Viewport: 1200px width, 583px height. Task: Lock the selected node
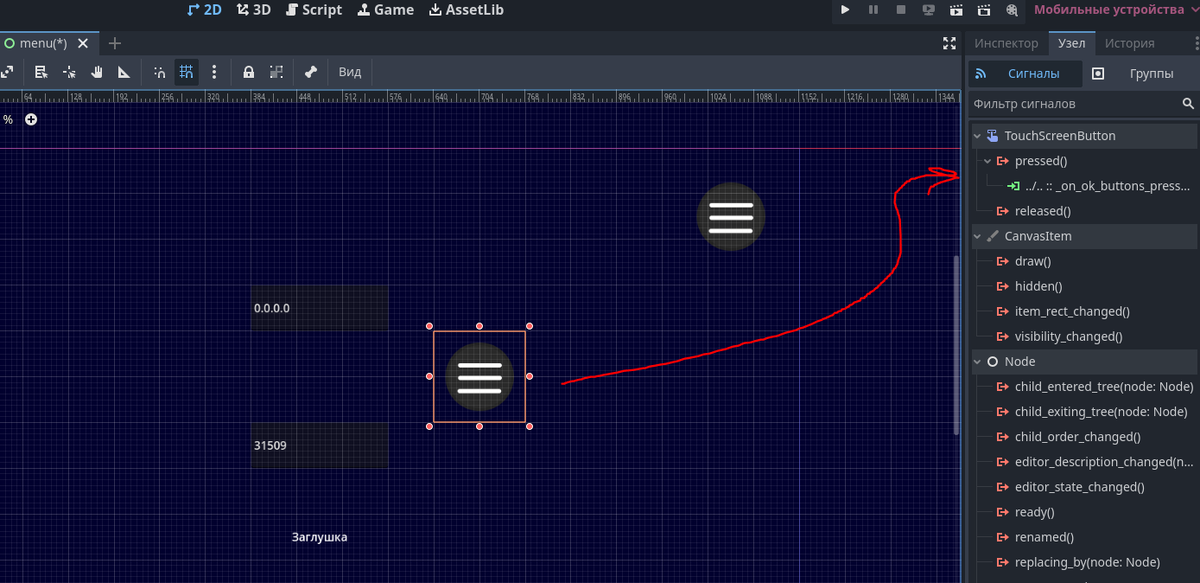click(248, 72)
